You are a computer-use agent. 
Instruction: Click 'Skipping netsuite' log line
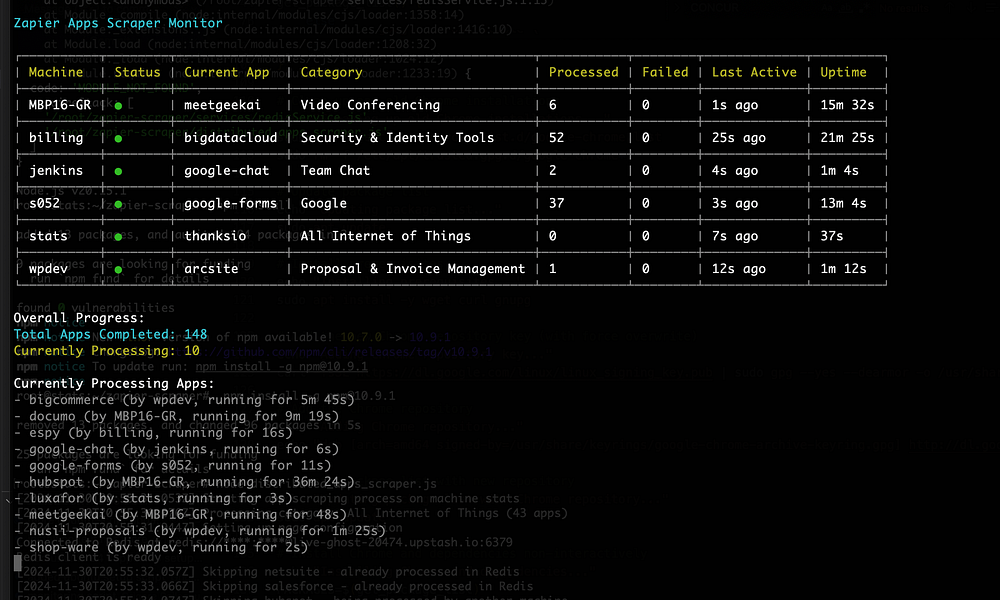point(268,571)
